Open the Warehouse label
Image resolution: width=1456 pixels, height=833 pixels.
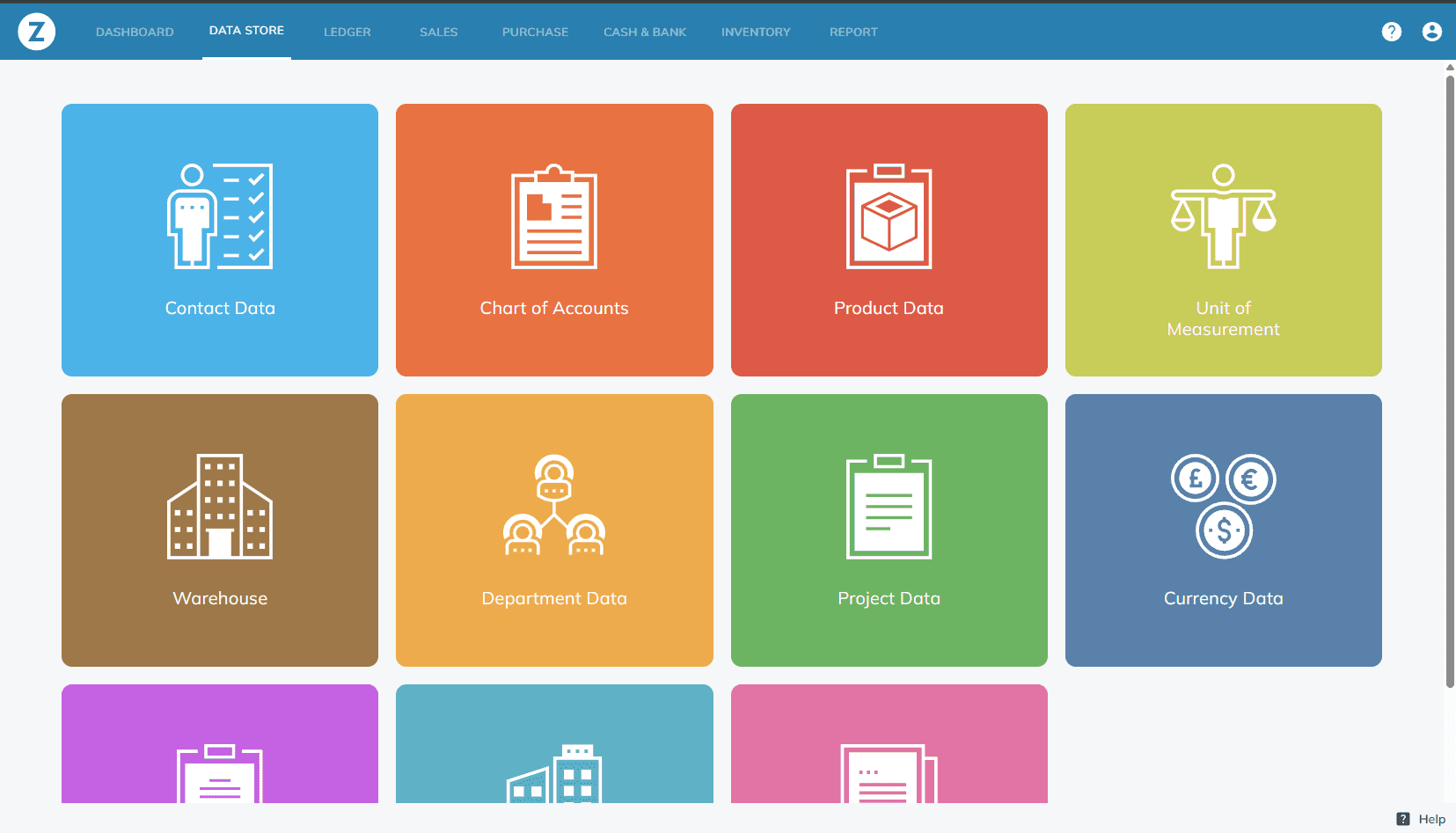tap(220, 598)
